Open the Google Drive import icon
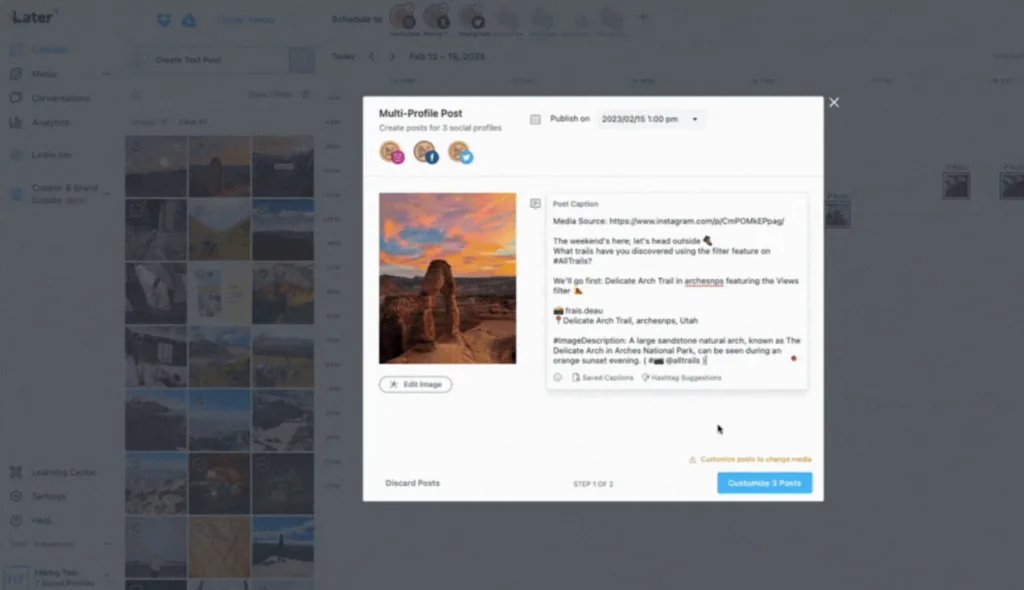The height and width of the screenshot is (590, 1024). click(x=189, y=20)
